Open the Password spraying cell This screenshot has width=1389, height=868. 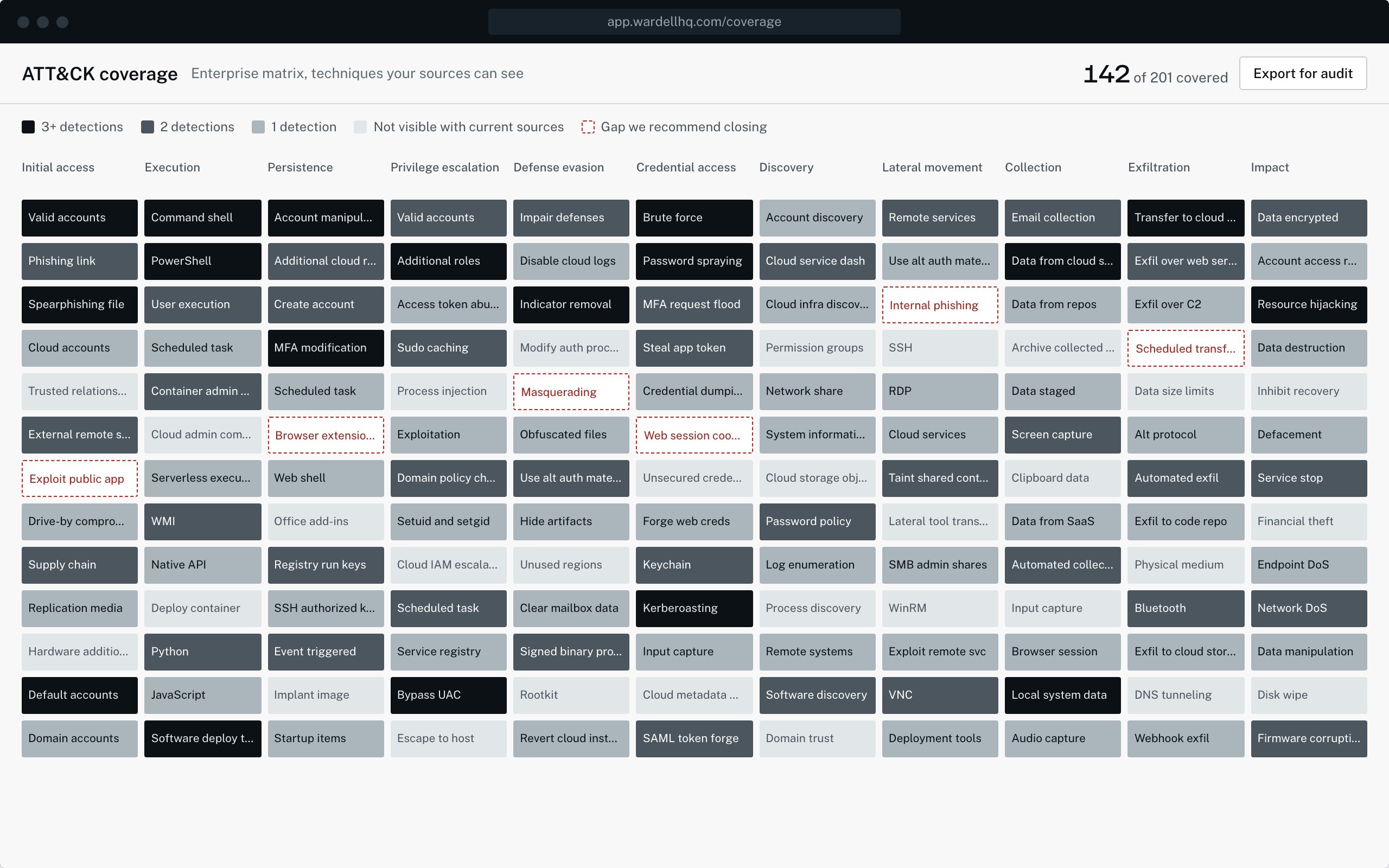click(x=694, y=261)
